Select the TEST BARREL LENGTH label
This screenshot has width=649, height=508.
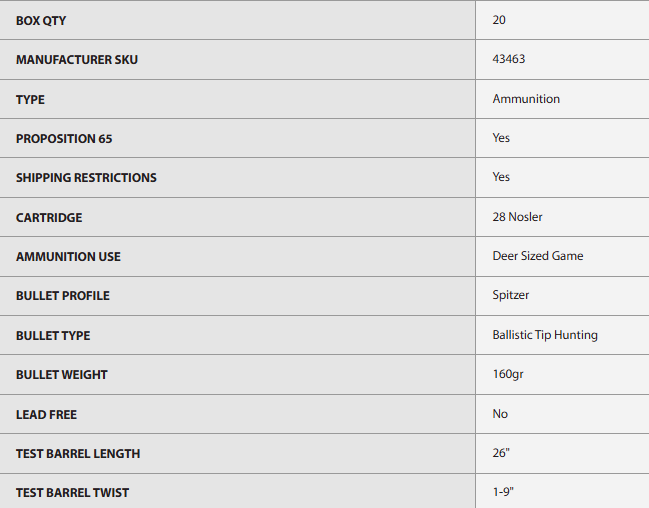(x=78, y=453)
